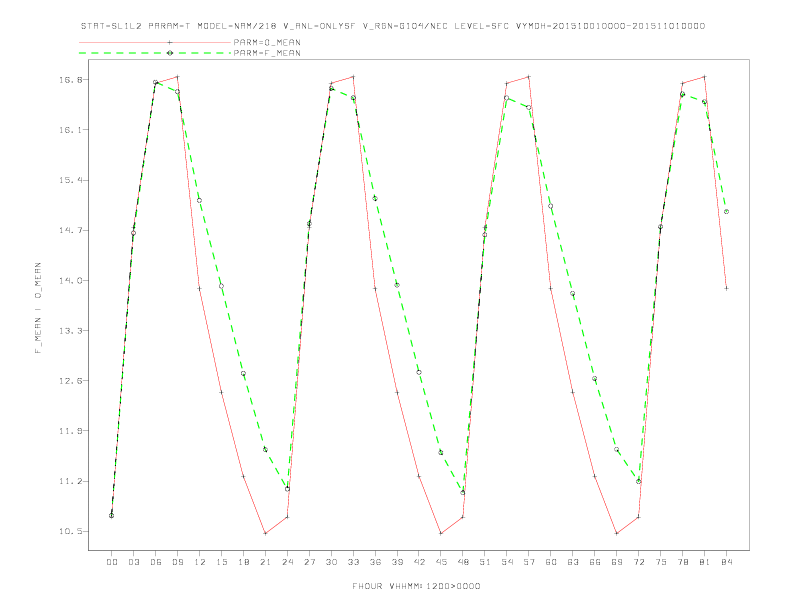Click y-axis tick label 10.5

pyautogui.click(x=69, y=531)
